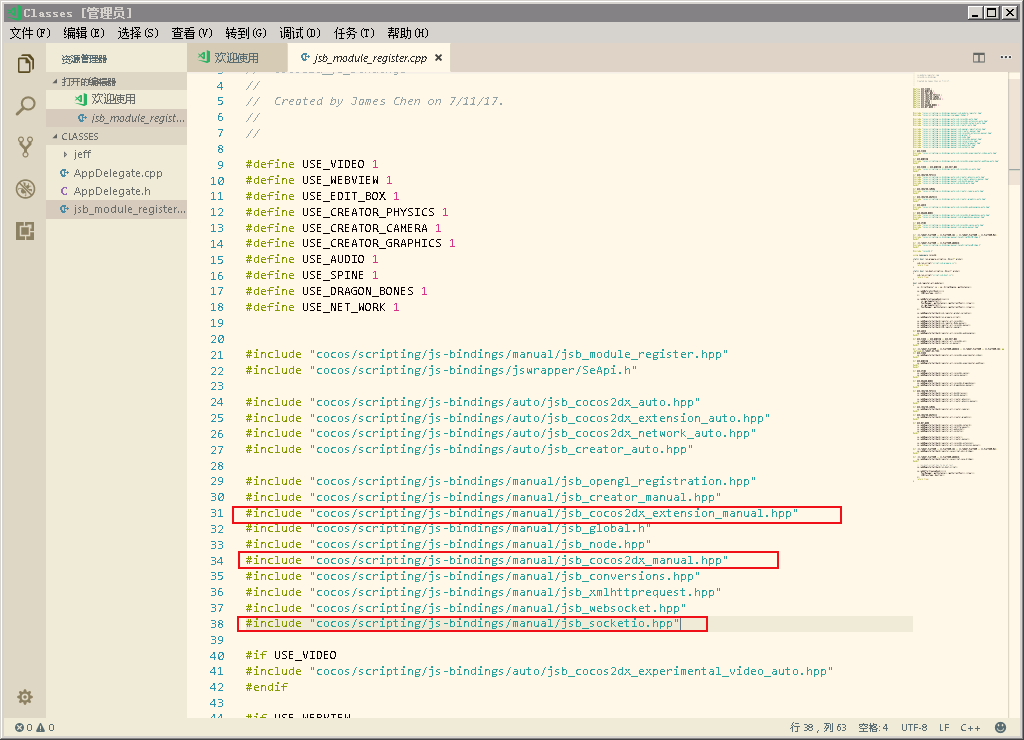Open the 任务(T) menu

354,33
